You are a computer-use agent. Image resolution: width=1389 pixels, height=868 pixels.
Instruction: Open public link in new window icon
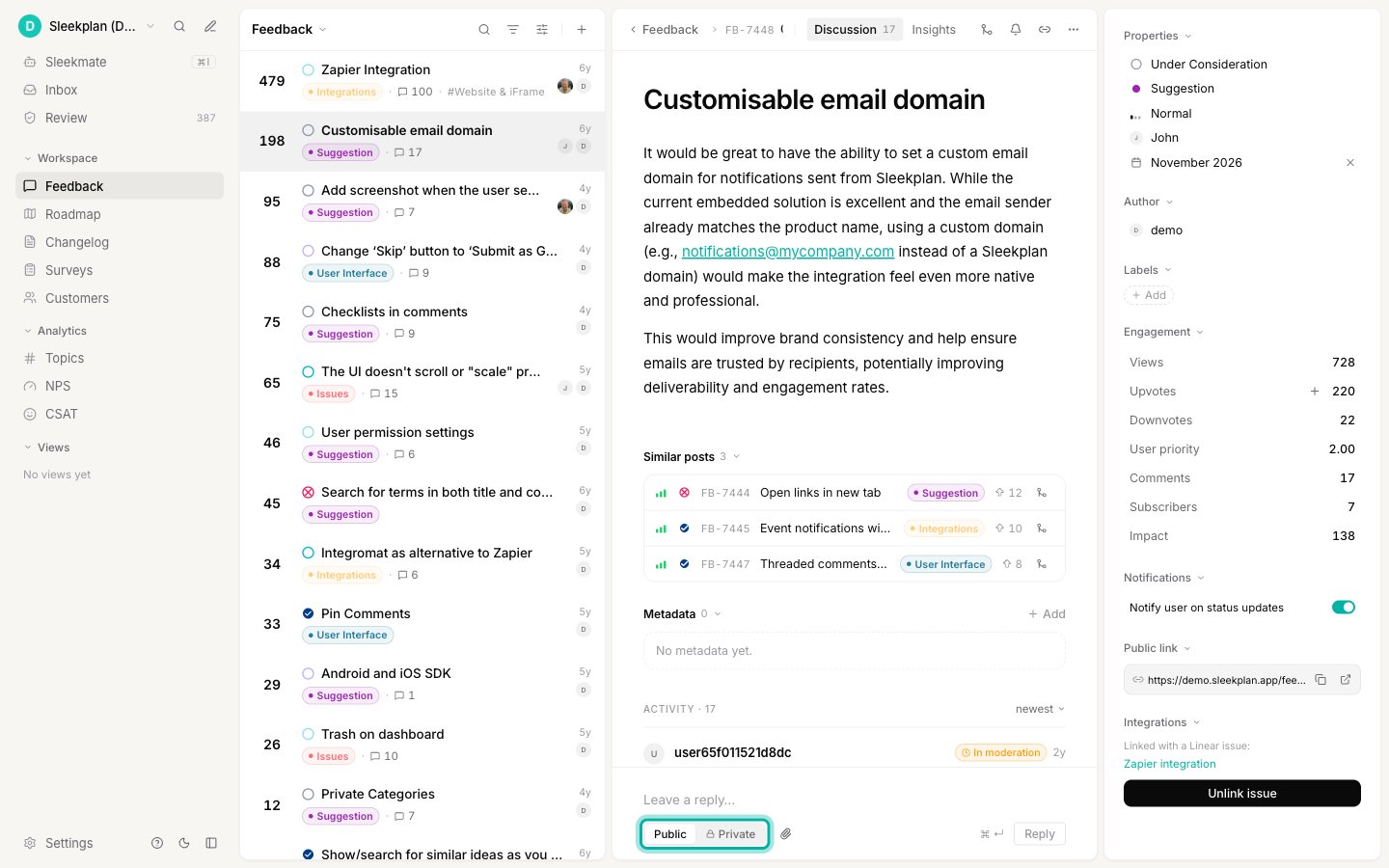[x=1346, y=680]
